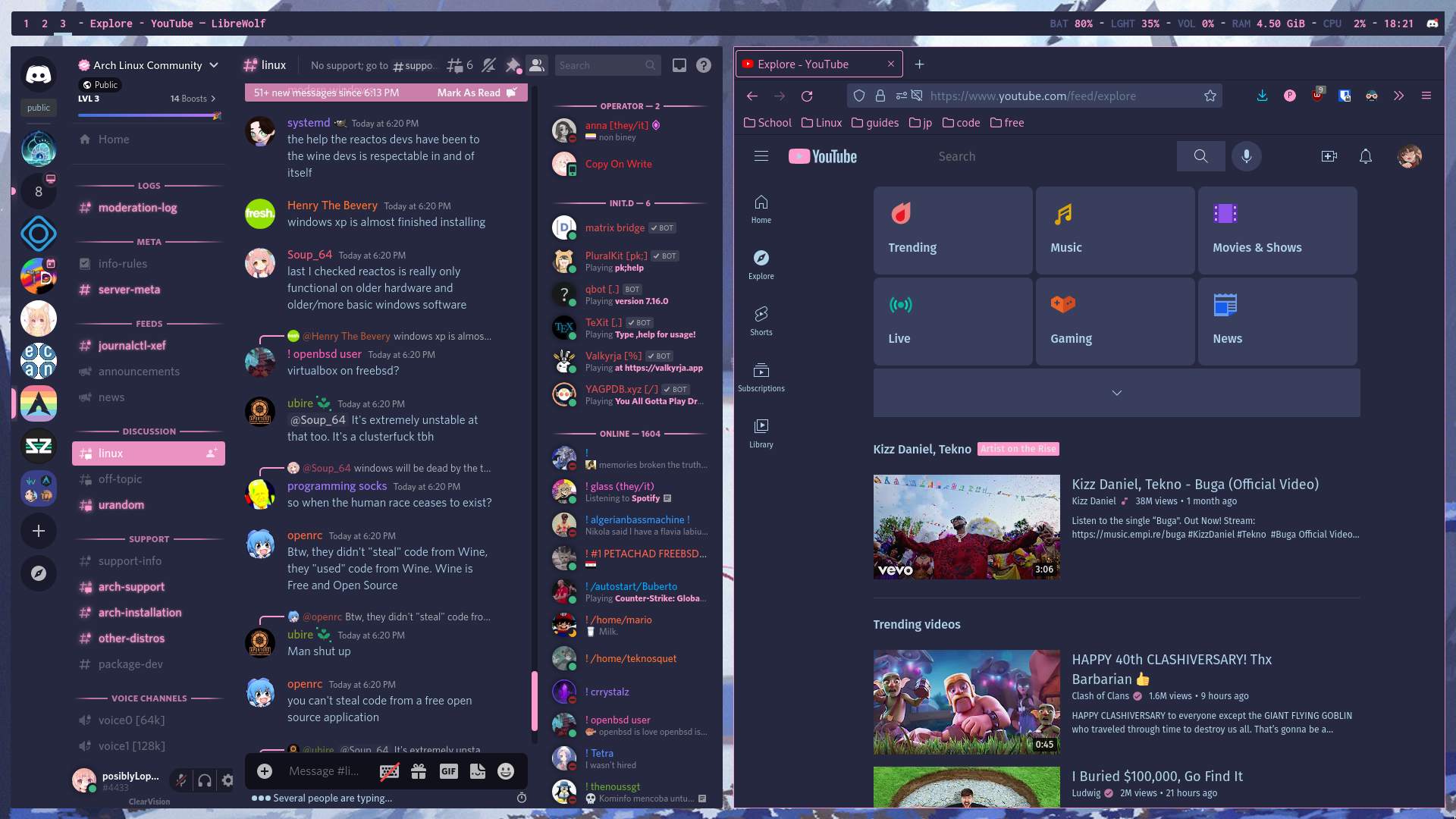Toggle headphones deafen button
Viewport: 1456px width, 819px height.
tap(205, 780)
